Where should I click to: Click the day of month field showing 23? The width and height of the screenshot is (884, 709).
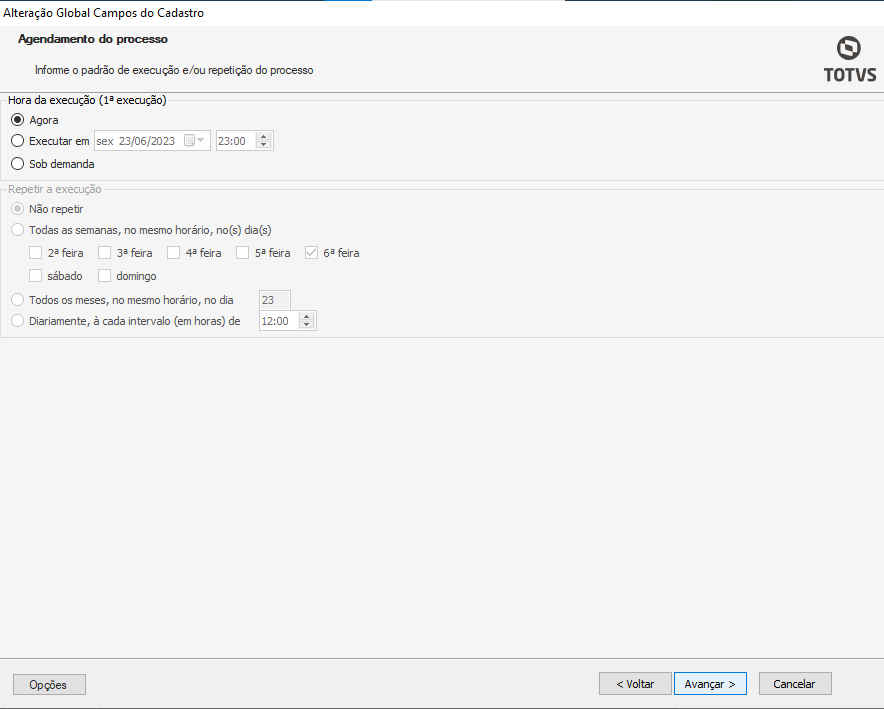coord(274,299)
